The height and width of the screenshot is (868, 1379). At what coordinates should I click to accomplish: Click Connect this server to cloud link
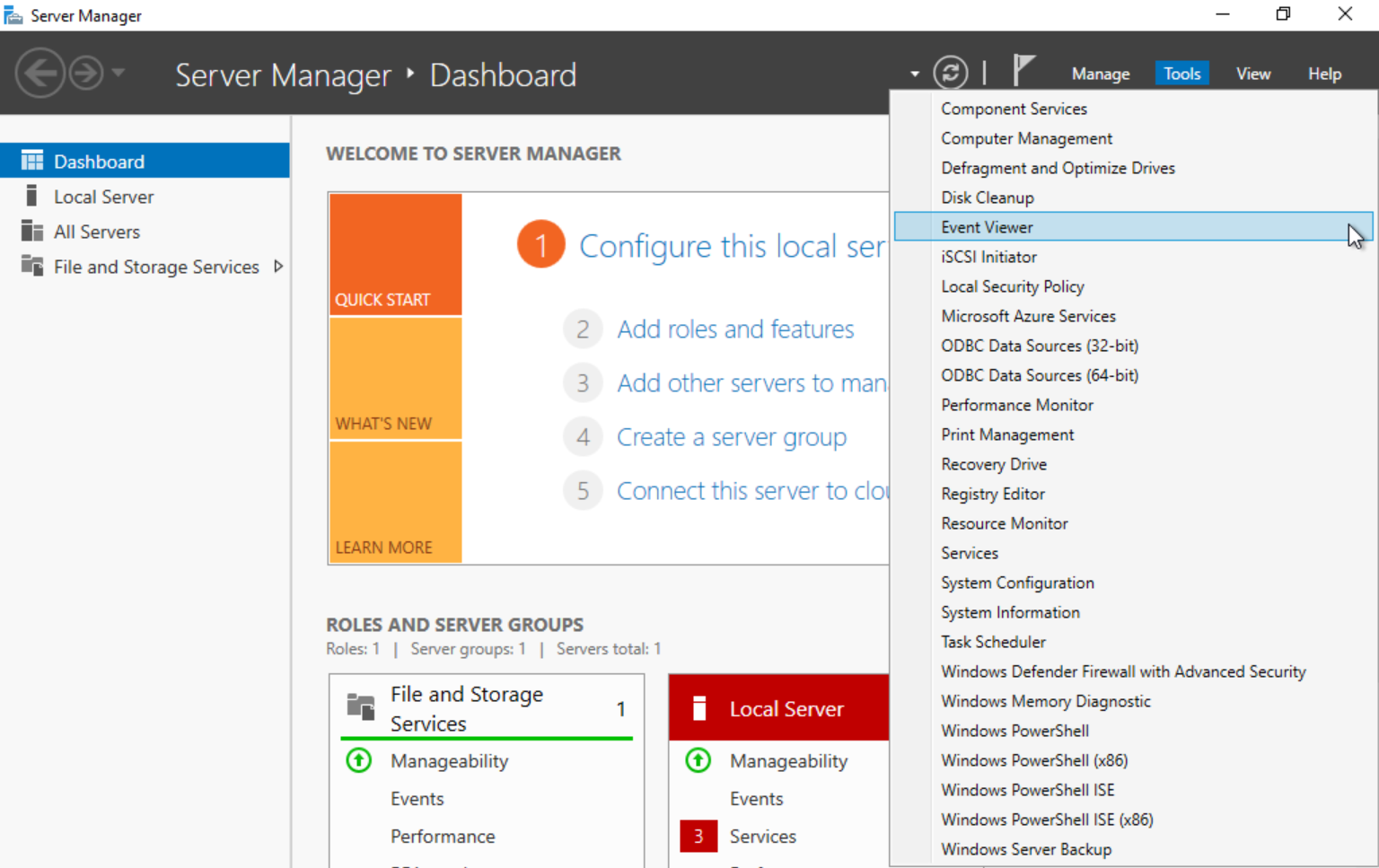point(752,491)
